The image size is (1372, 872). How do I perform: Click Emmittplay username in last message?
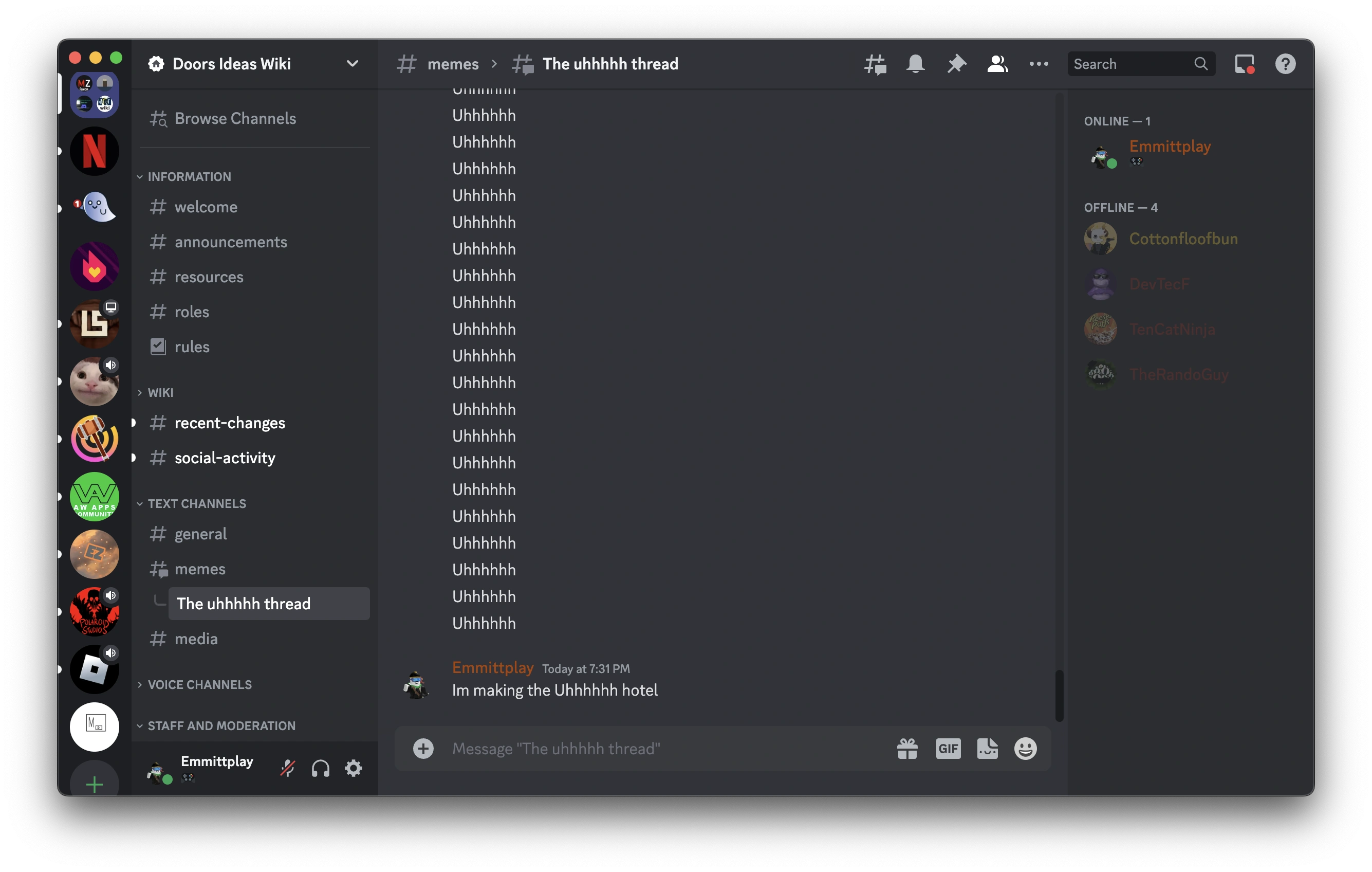tap(492, 667)
